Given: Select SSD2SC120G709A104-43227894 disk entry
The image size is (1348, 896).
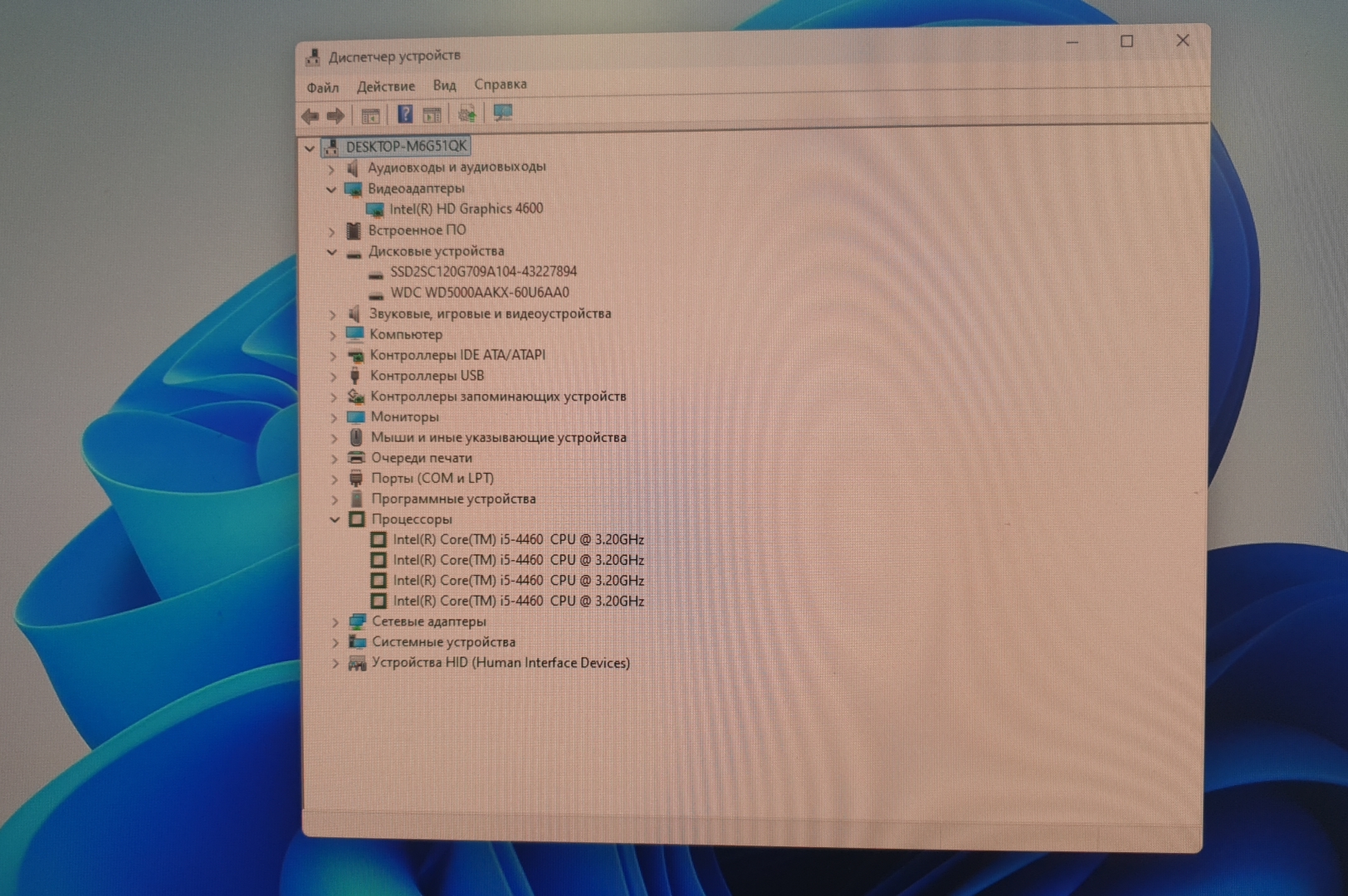Looking at the screenshot, I should point(483,271).
